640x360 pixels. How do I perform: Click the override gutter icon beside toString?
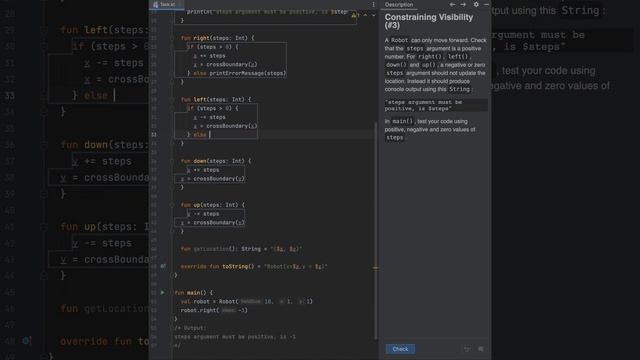163,266
